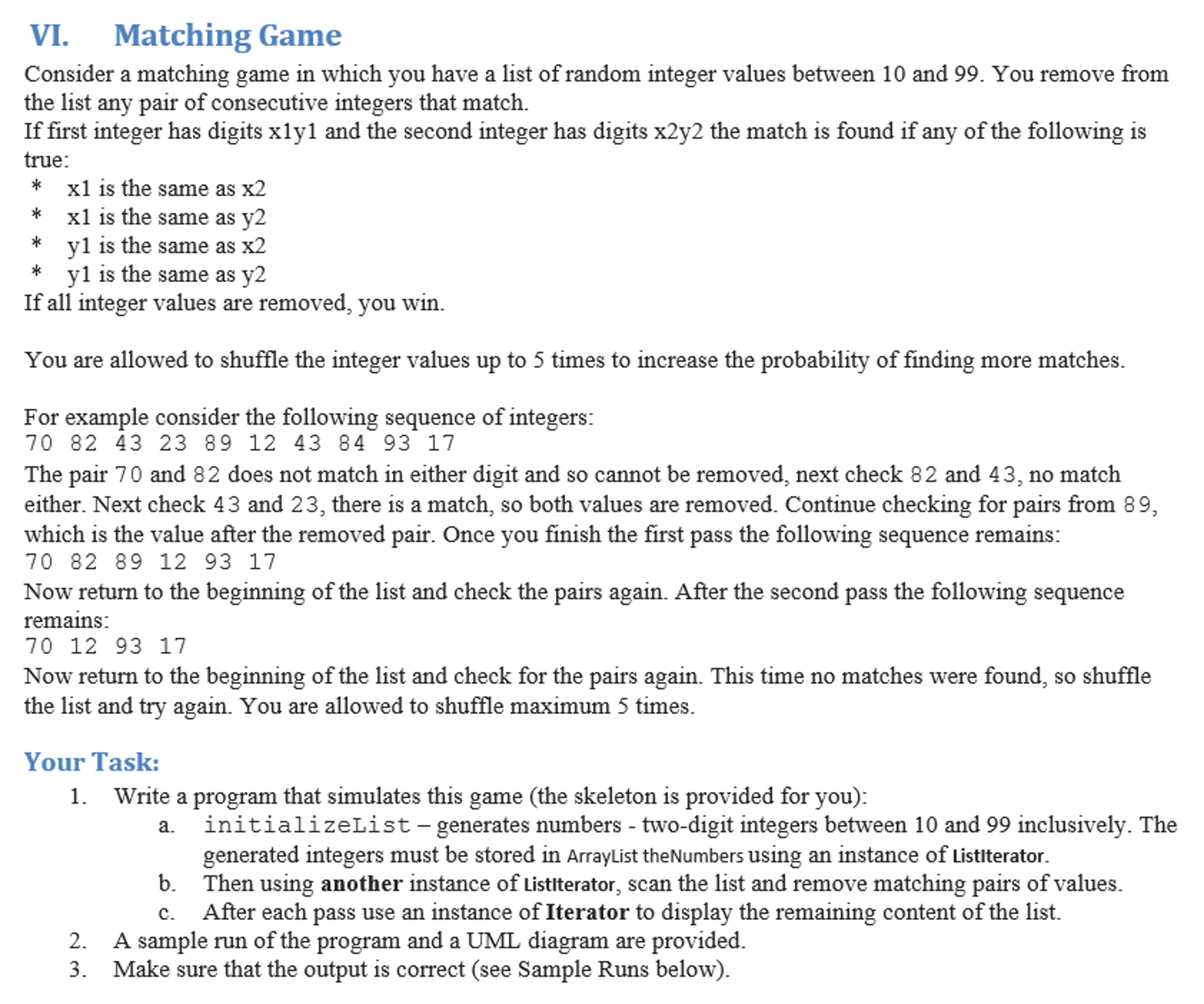This screenshot has height=1004, width=1204.
Task: Toggle the bold 'another' keyword in task b
Action: [x=420, y=889]
